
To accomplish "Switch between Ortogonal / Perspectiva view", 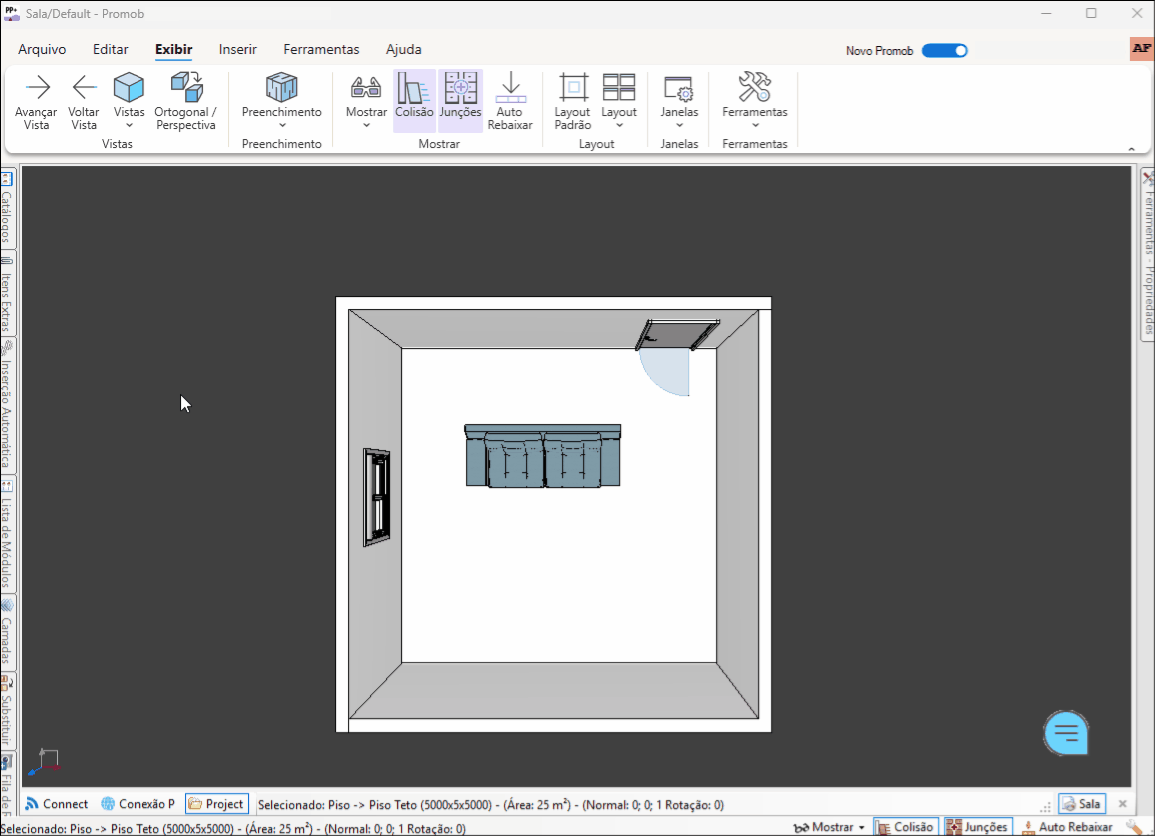I will tap(185, 100).
